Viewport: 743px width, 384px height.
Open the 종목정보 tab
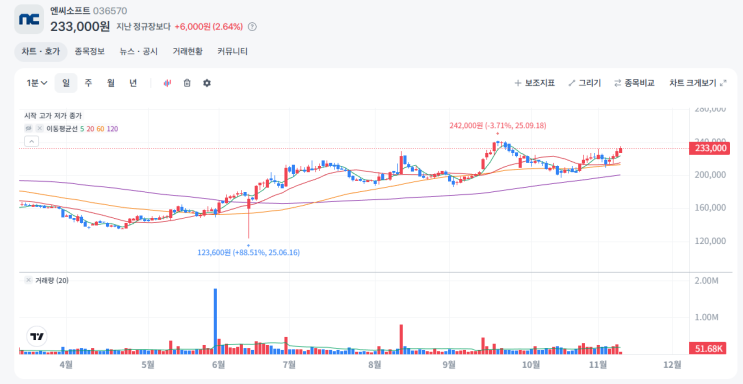point(90,52)
